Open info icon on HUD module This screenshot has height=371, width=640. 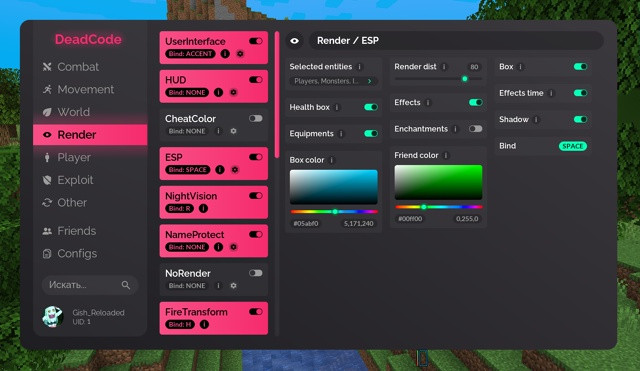coord(218,93)
